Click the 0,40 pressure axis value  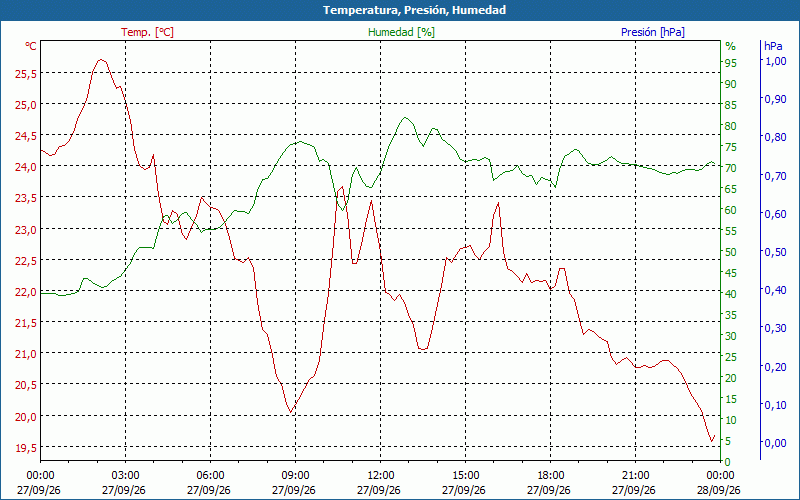pos(776,290)
